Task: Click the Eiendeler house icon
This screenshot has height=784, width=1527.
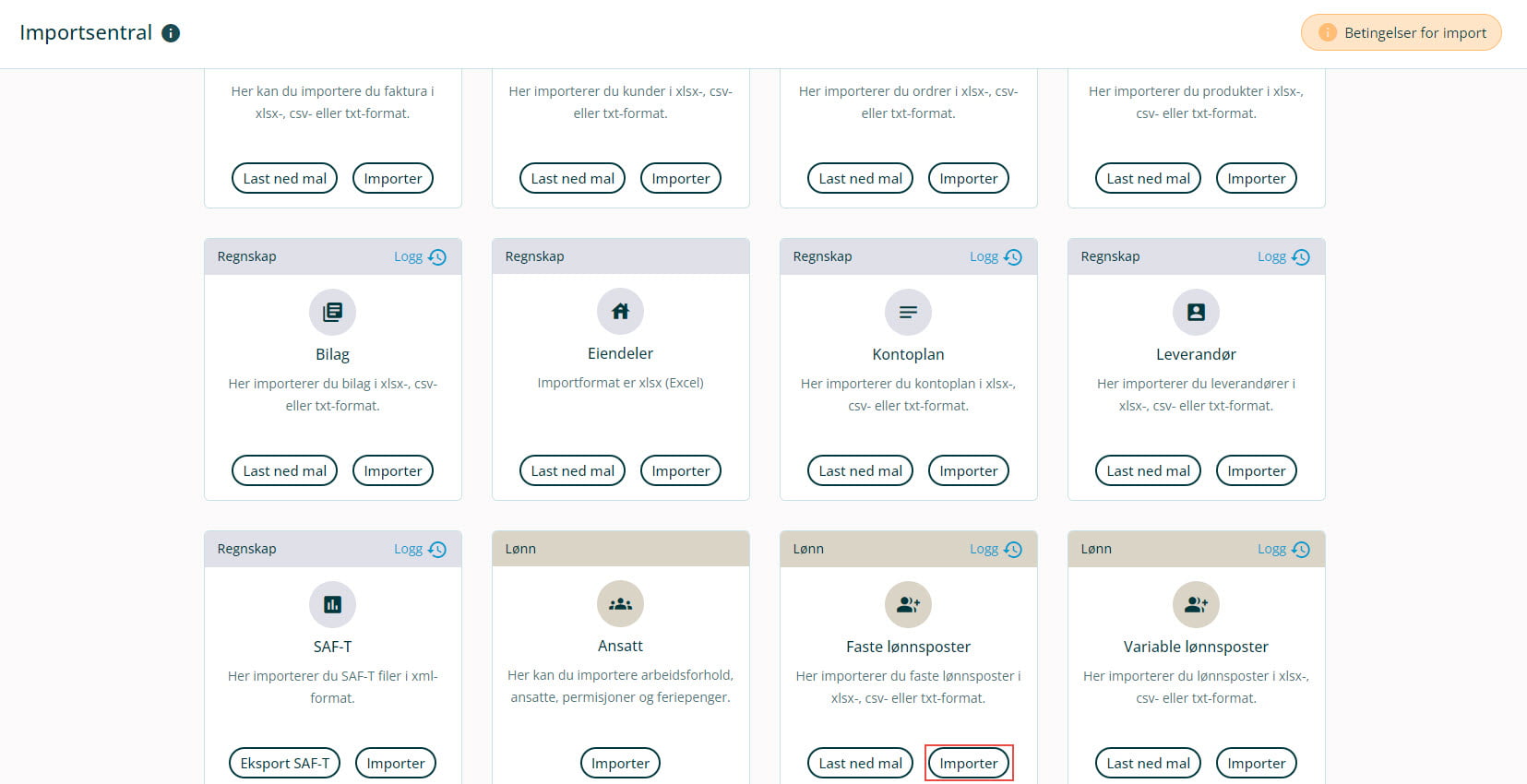Action: pyautogui.click(x=620, y=312)
